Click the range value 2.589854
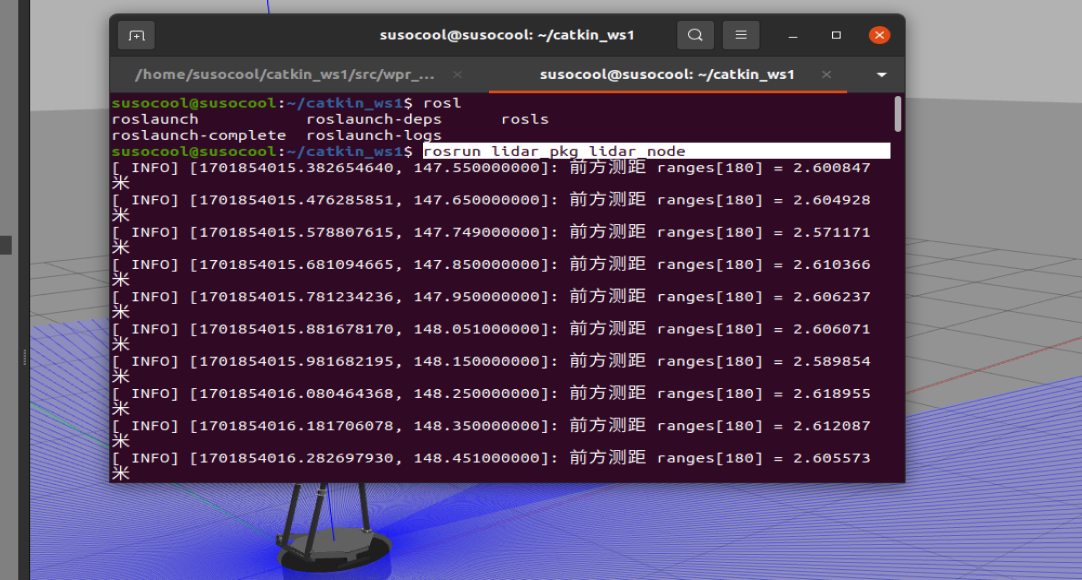 pyautogui.click(x=832, y=361)
